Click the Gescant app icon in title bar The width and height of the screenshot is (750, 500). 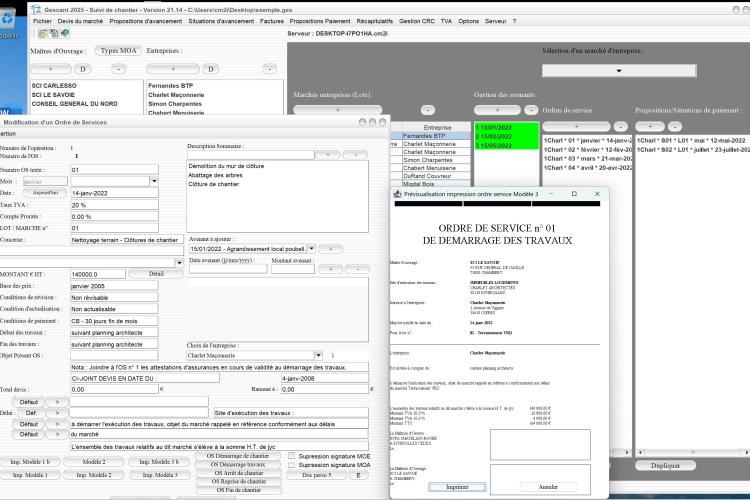[x=35, y=10]
